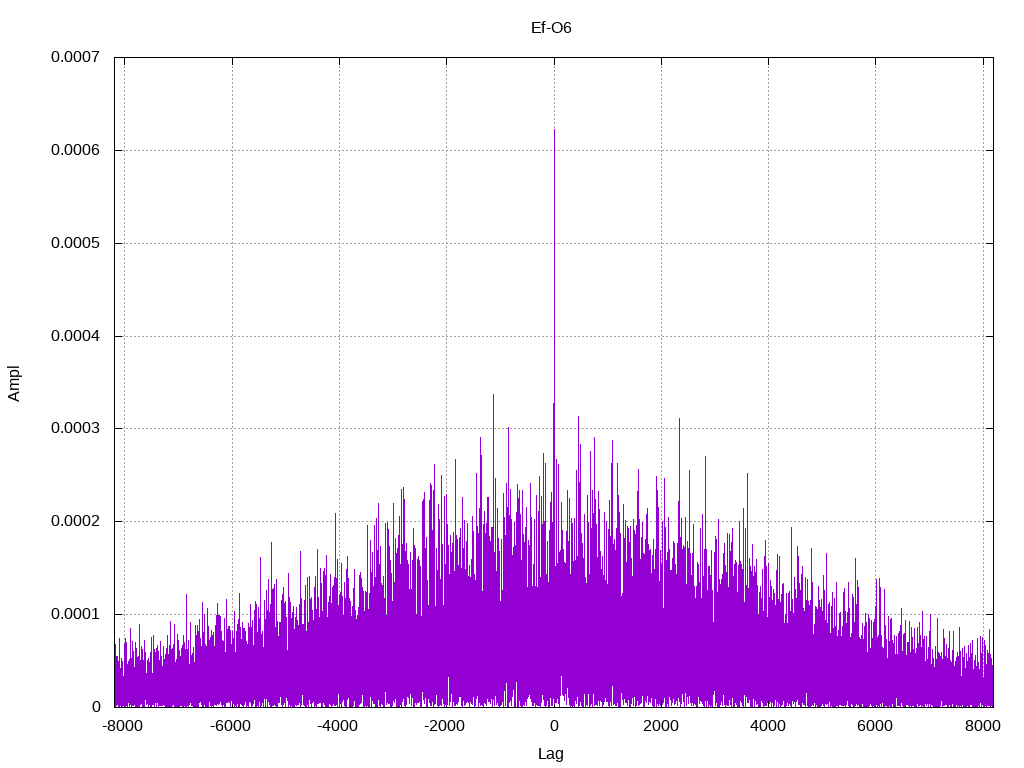Viewport: 1024px width, 768px height.
Task: Click the 6000 x-axis tick label
Action: pos(875,726)
